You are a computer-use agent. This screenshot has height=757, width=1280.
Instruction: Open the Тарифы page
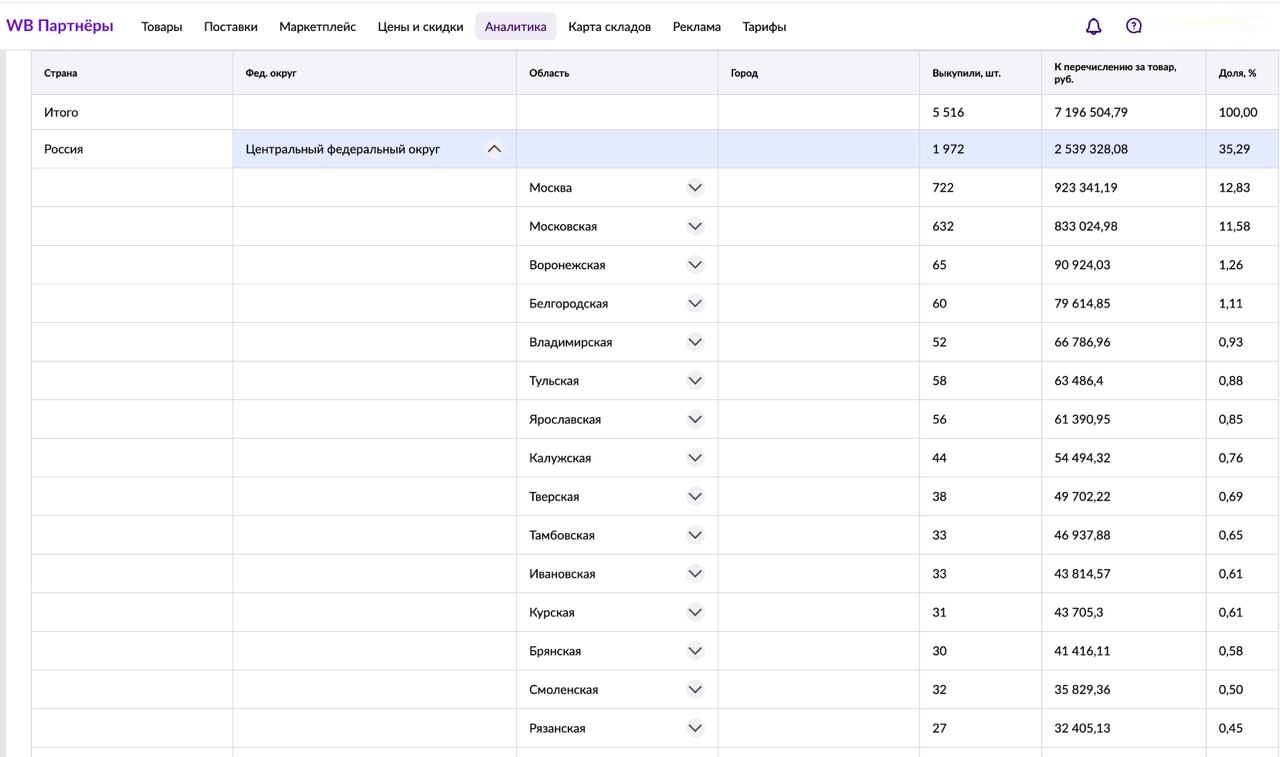click(x=764, y=27)
